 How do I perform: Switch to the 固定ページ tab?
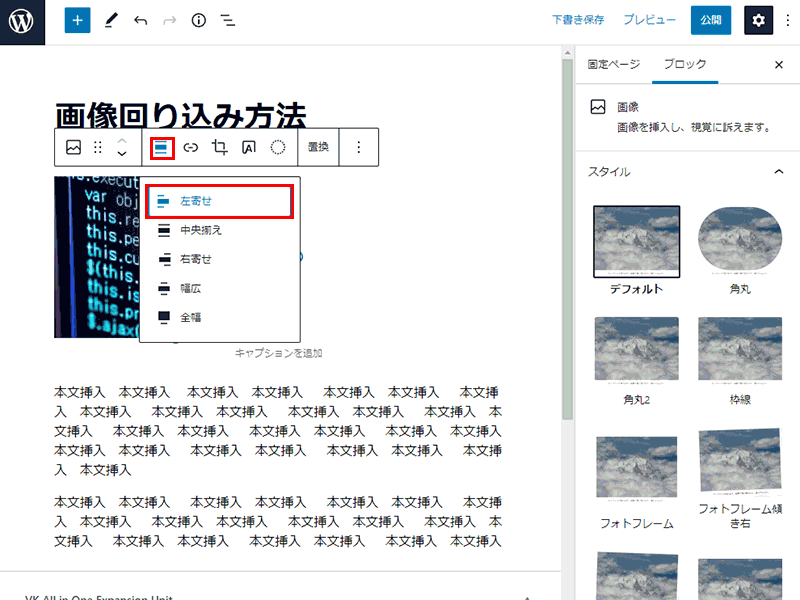pyautogui.click(x=613, y=64)
